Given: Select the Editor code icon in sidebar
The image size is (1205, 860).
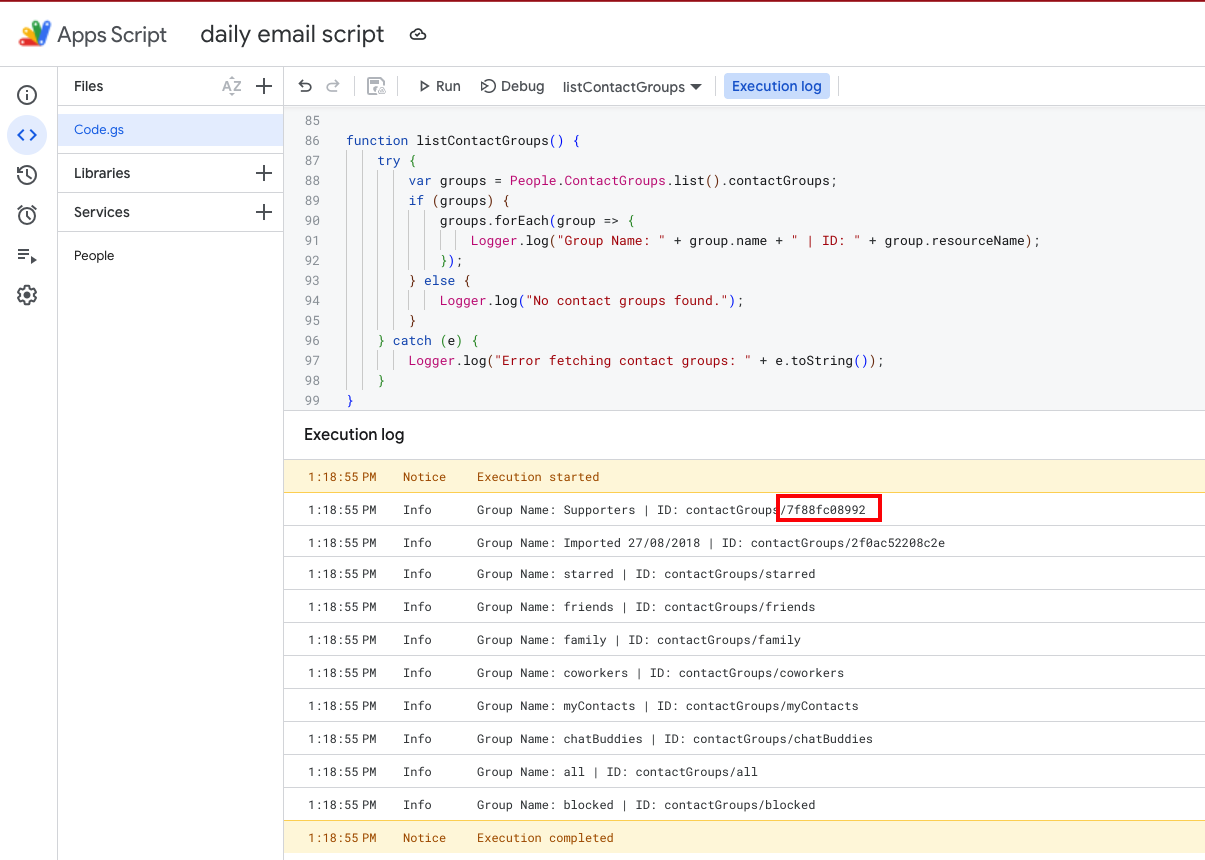Looking at the screenshot, I should pyautogui.click(x=27, y=135).
